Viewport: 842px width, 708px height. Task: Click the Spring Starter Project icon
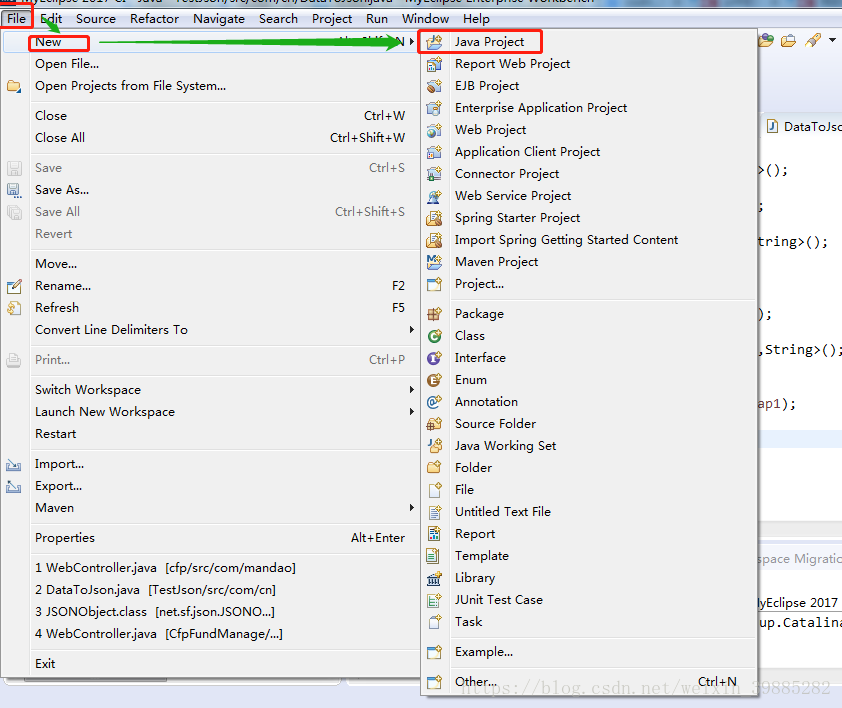point(434,218)
